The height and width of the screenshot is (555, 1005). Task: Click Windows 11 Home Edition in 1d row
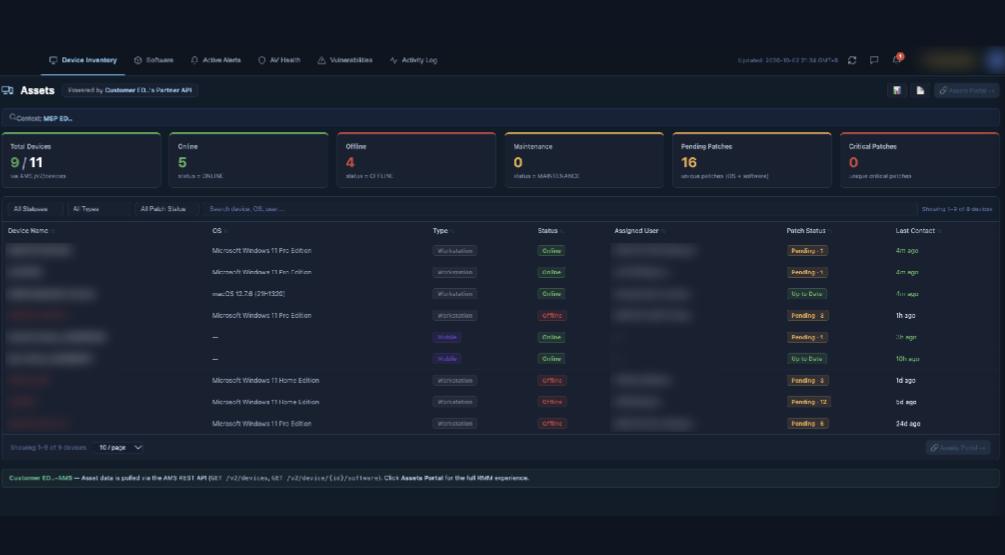265,381
